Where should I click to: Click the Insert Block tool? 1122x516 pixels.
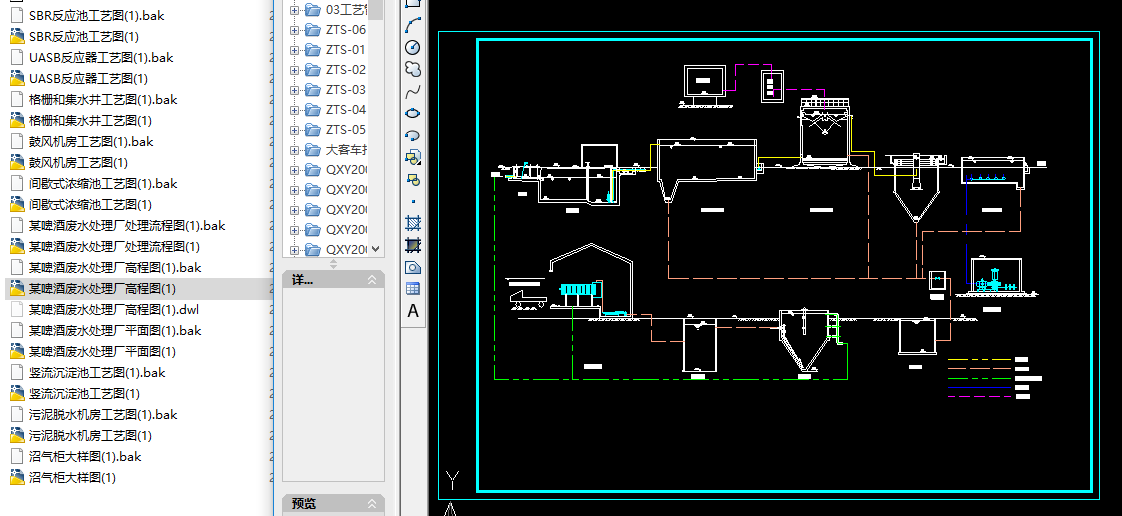(413, 157)
